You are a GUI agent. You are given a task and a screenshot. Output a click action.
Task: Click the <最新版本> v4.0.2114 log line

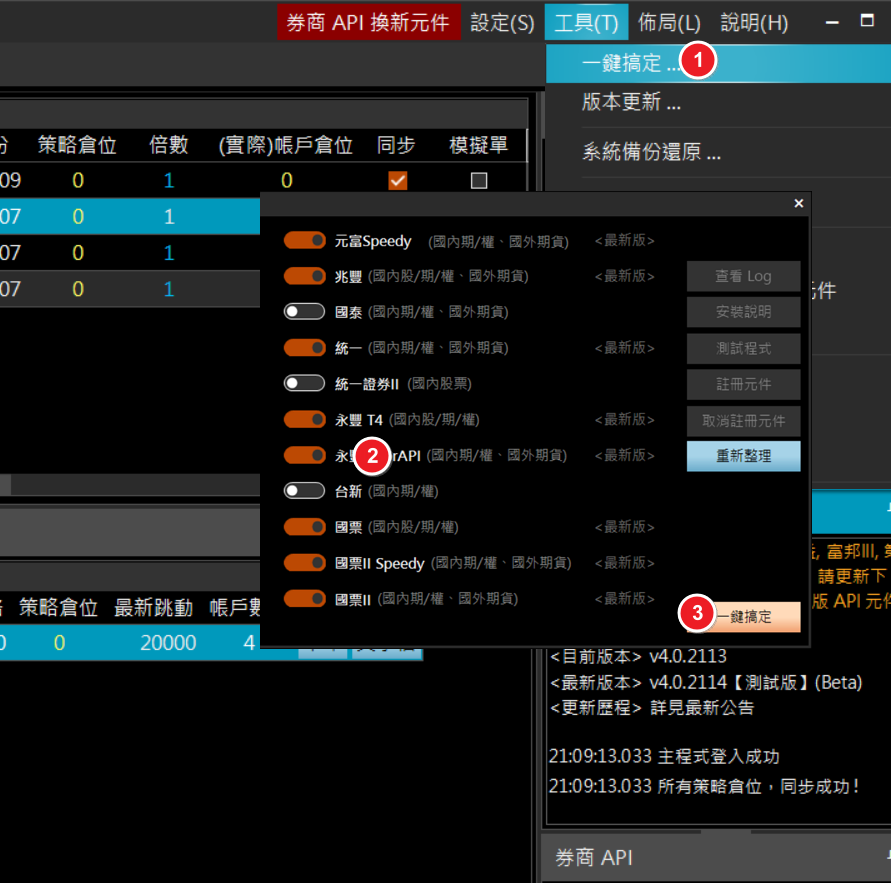pos(706,682)
